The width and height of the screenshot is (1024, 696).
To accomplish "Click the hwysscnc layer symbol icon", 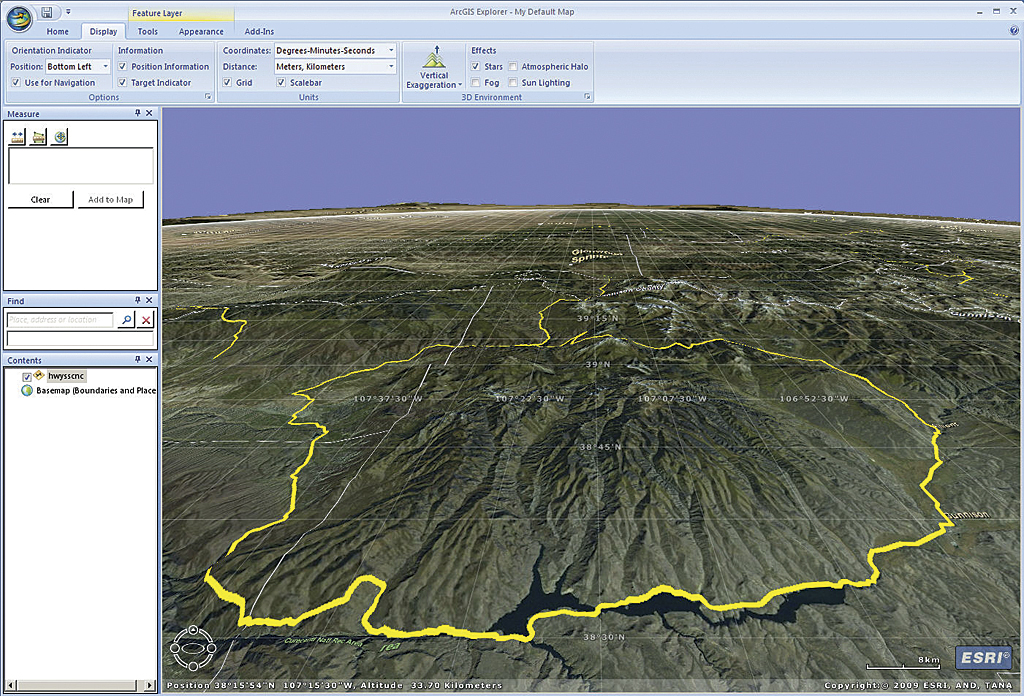I will pos(39,375).
